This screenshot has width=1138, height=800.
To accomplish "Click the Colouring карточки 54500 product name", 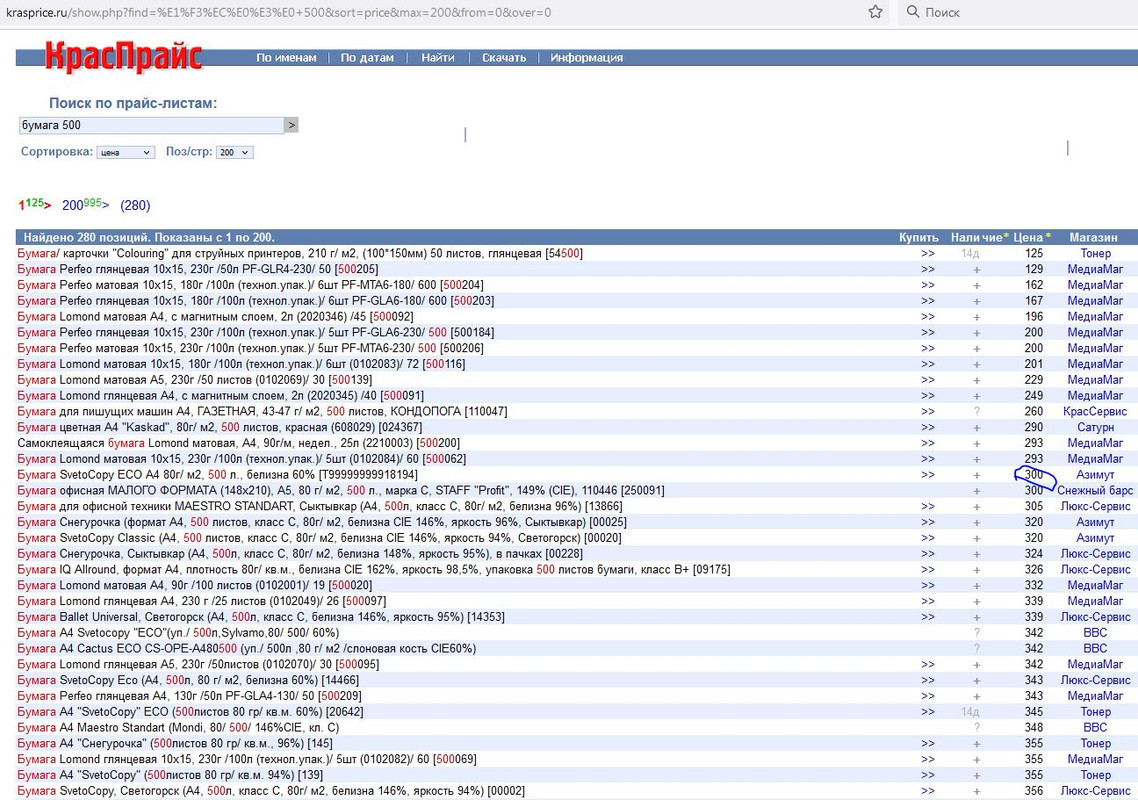I will tap(300, 253).
